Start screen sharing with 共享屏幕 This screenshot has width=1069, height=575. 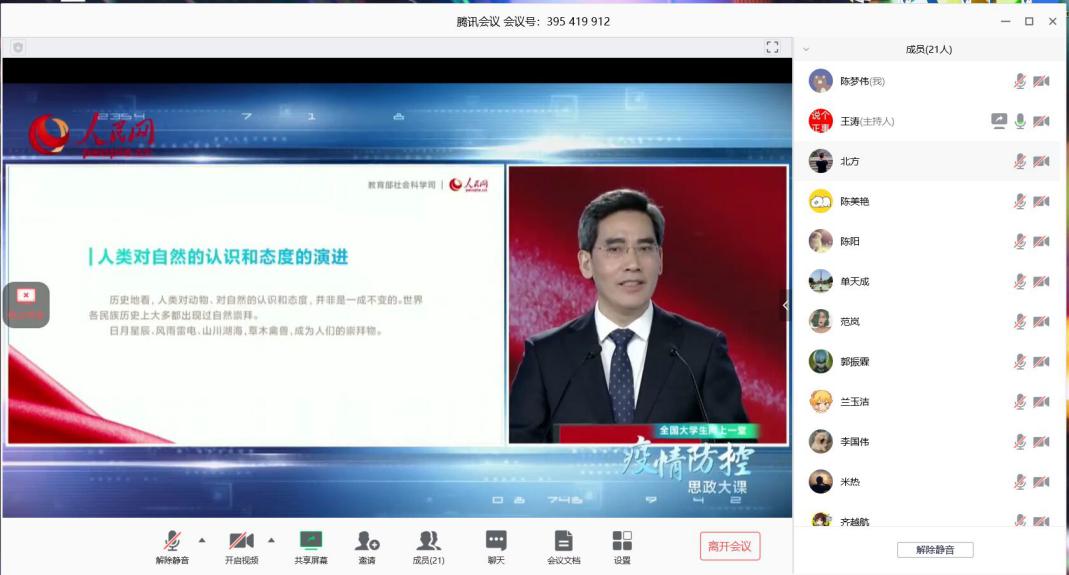coord(311,541)
